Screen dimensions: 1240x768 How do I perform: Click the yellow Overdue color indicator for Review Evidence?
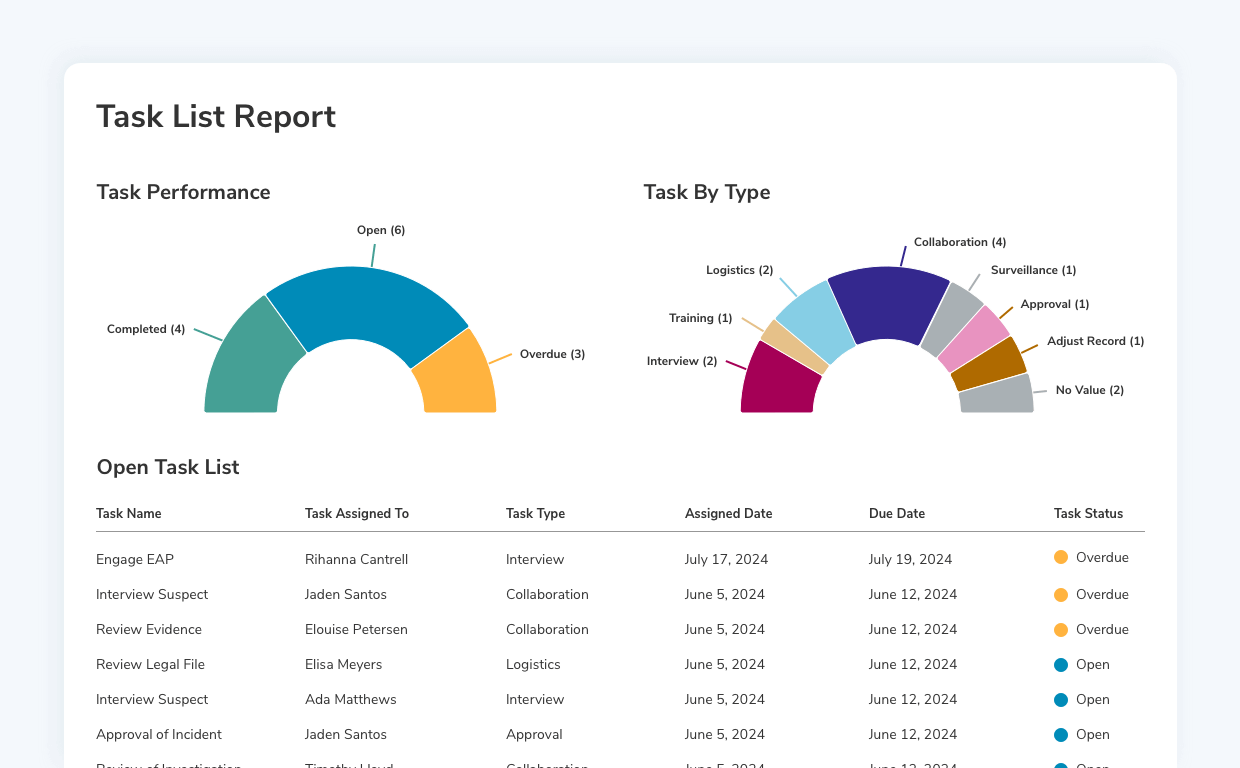[x=1060, y=628]
